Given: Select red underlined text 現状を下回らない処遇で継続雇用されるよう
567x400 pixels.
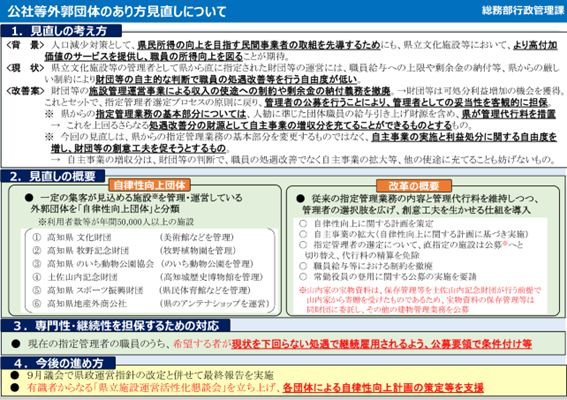Looking at the screenshot, I should click(x=329, y=344).
